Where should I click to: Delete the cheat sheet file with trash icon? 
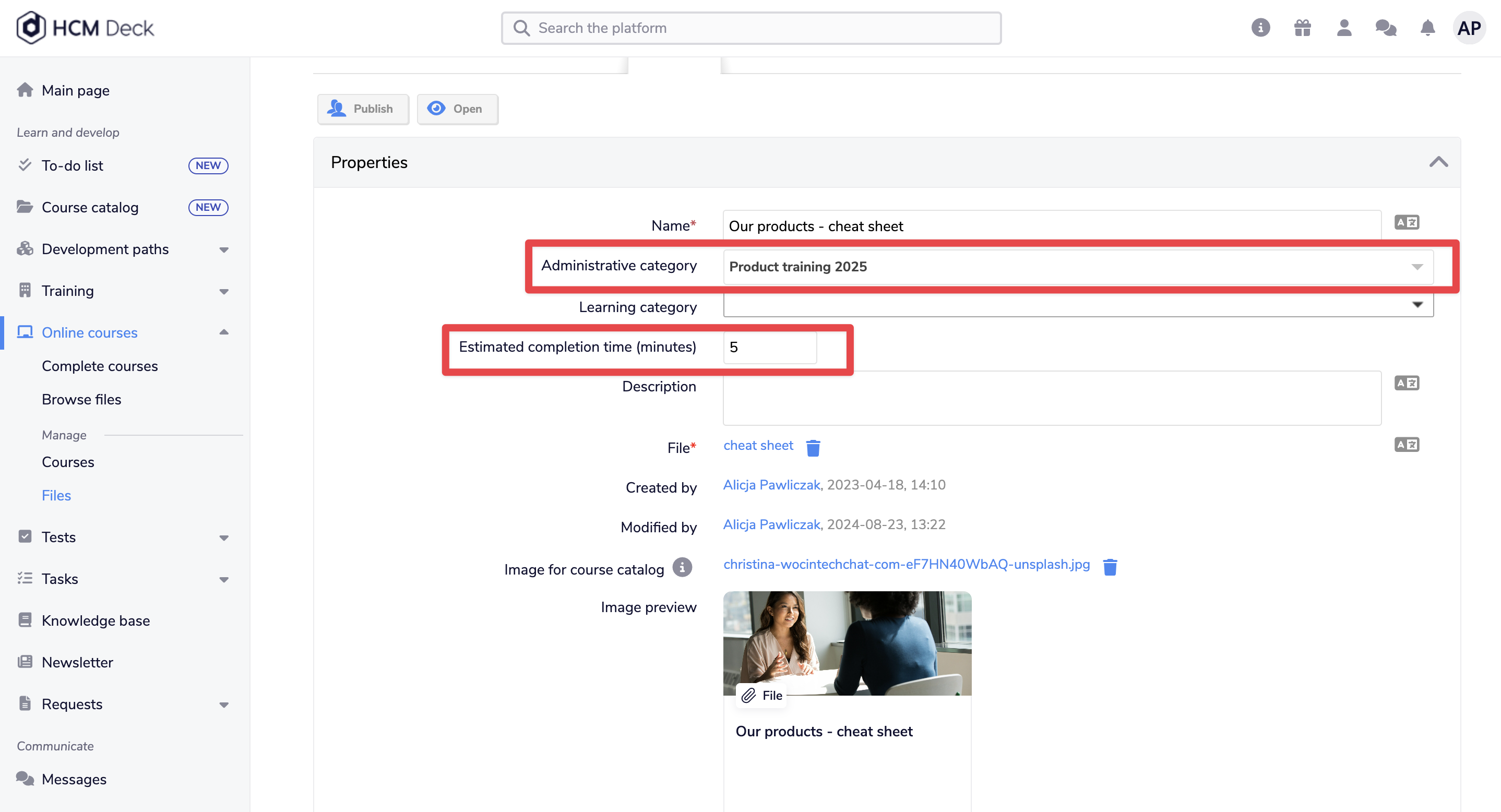point(813,447)
